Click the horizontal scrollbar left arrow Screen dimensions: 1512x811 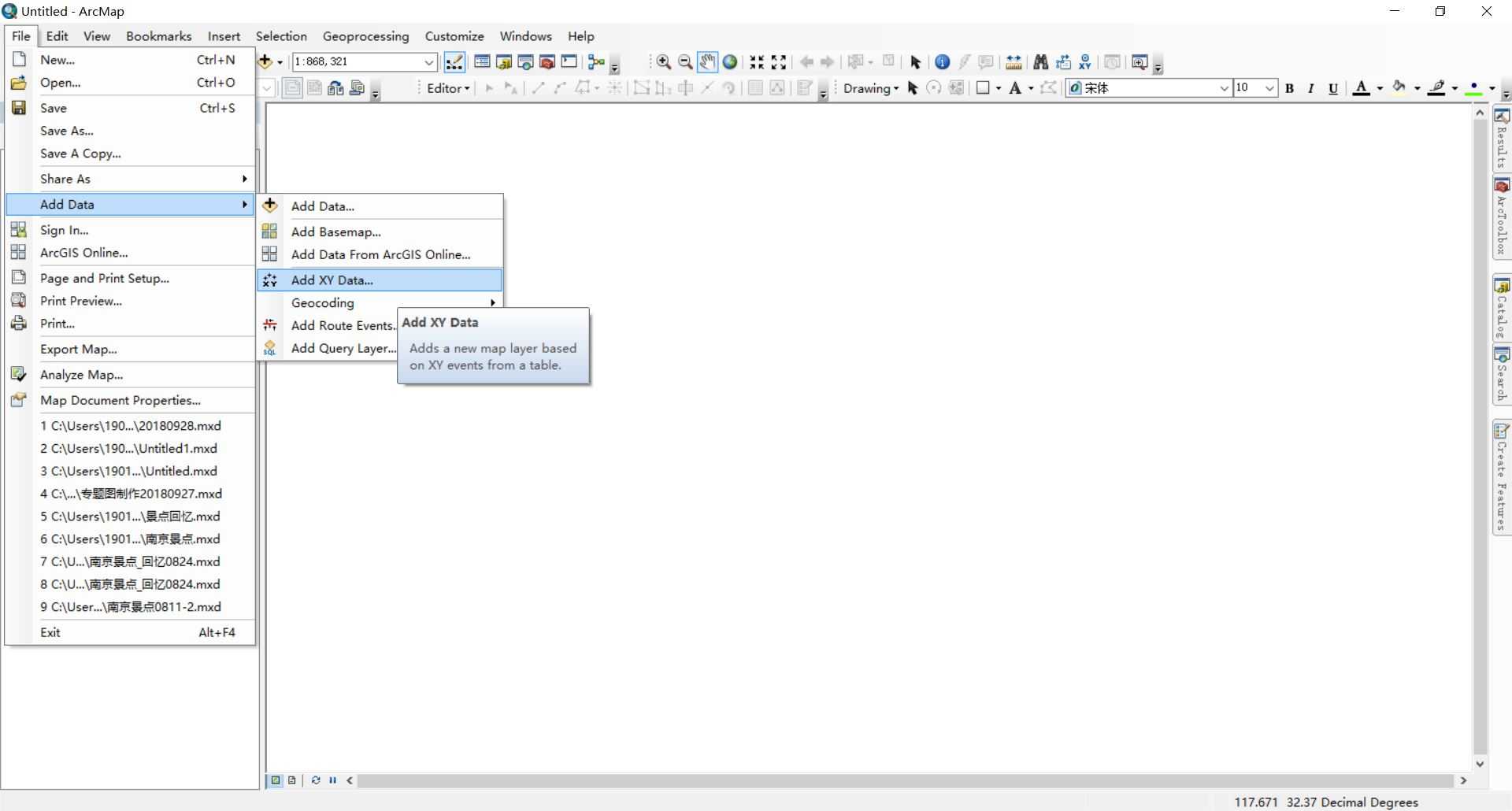tap(350, 780)
